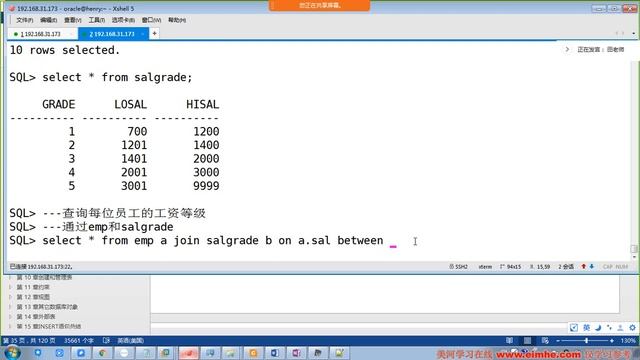Click the SSH2 status indicator
Image resolution: width=640 pixels, height=360 pixels.
(x=458, y=267)
